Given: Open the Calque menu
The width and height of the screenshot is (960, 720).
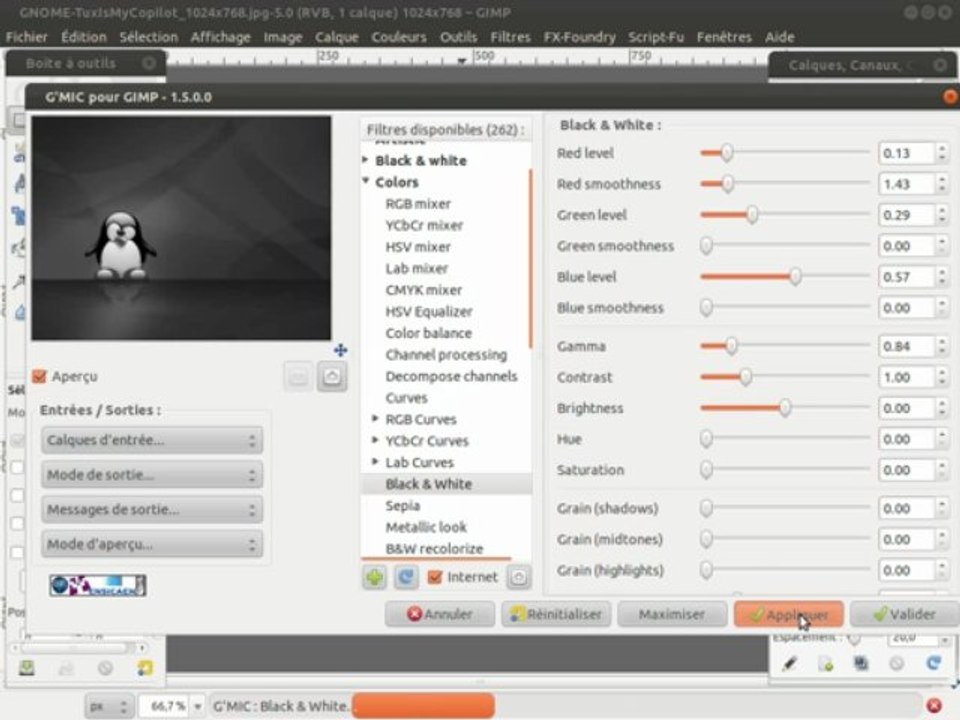Looking at the screenshot, I should tap(337, 37).
